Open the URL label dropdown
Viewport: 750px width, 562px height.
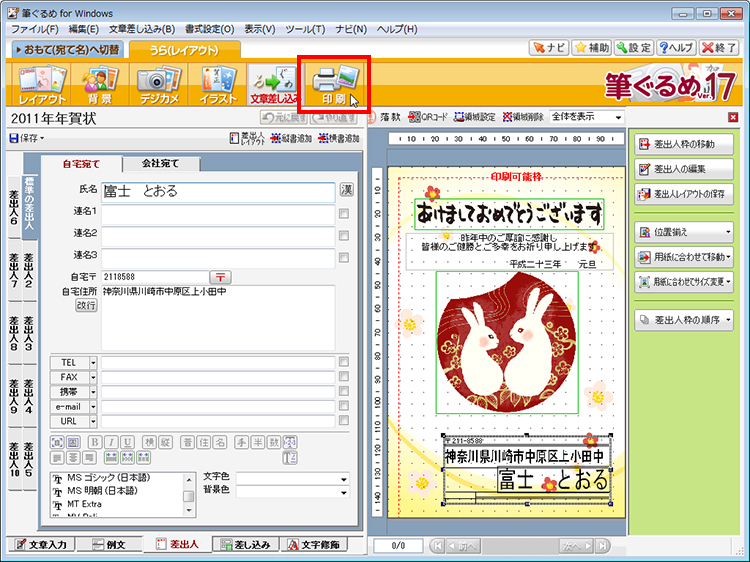pyautogui.click(x=93, y=422)
